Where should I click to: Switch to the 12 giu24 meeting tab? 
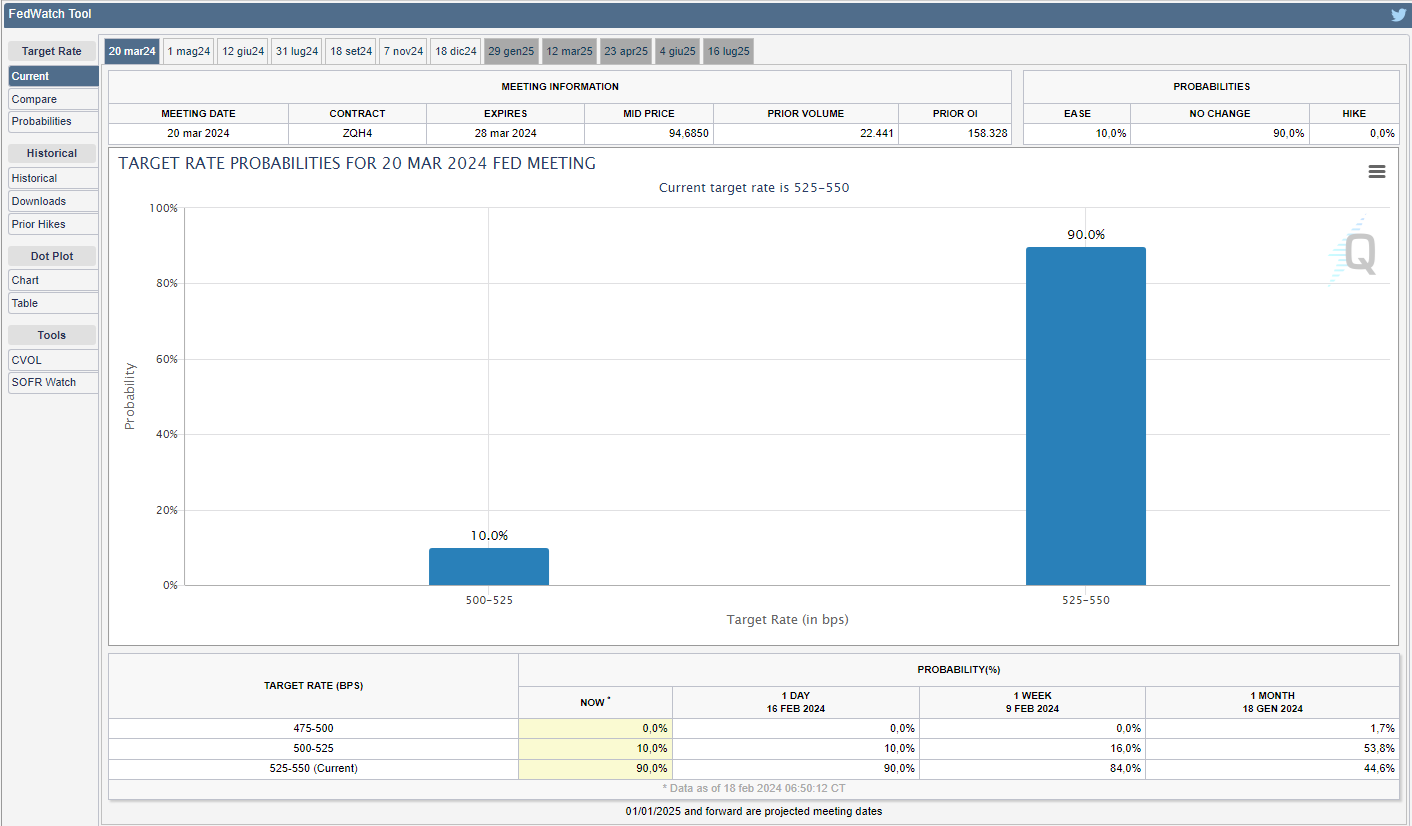point(243,51)
